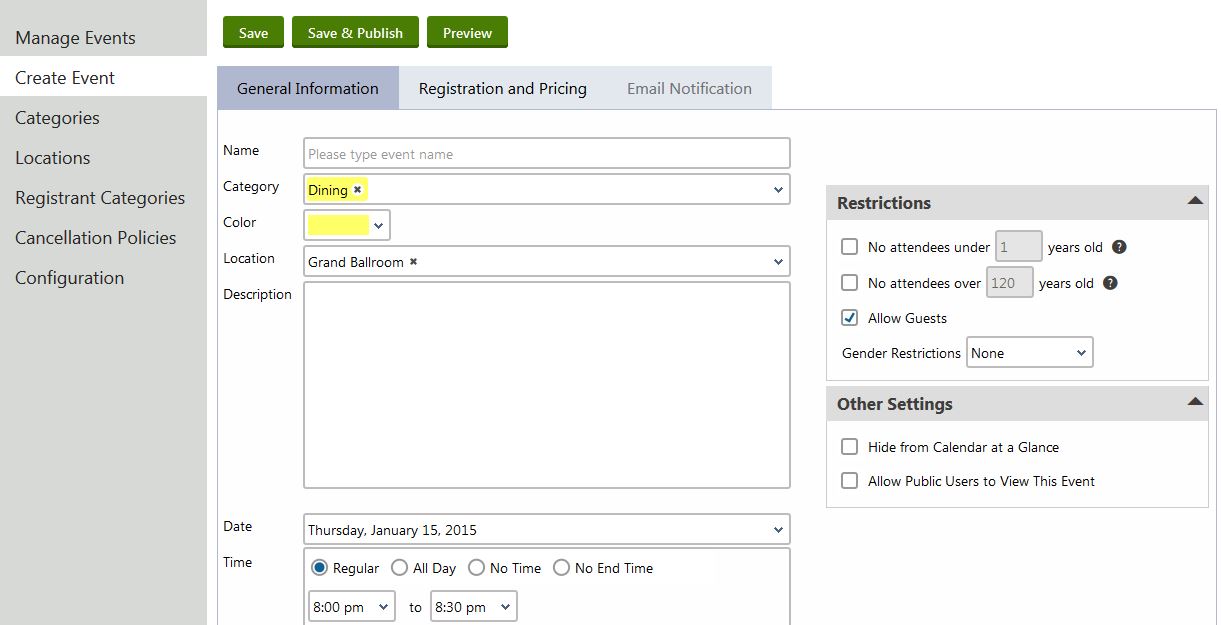Open the Gender Restrictions dropdown

tap(1029, 353)
